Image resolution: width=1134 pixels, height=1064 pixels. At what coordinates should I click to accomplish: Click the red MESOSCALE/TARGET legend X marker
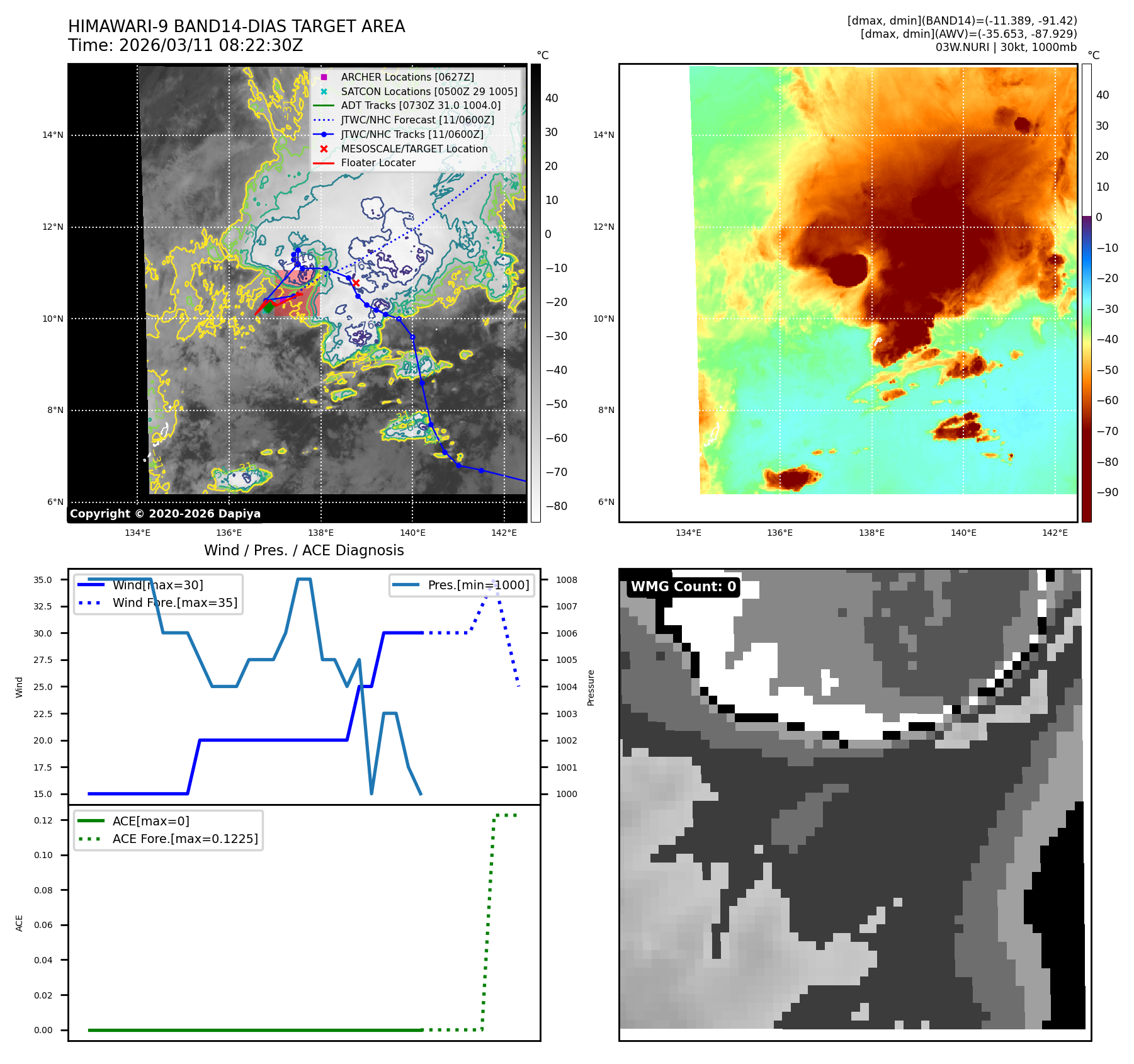[x=324, y=149]
